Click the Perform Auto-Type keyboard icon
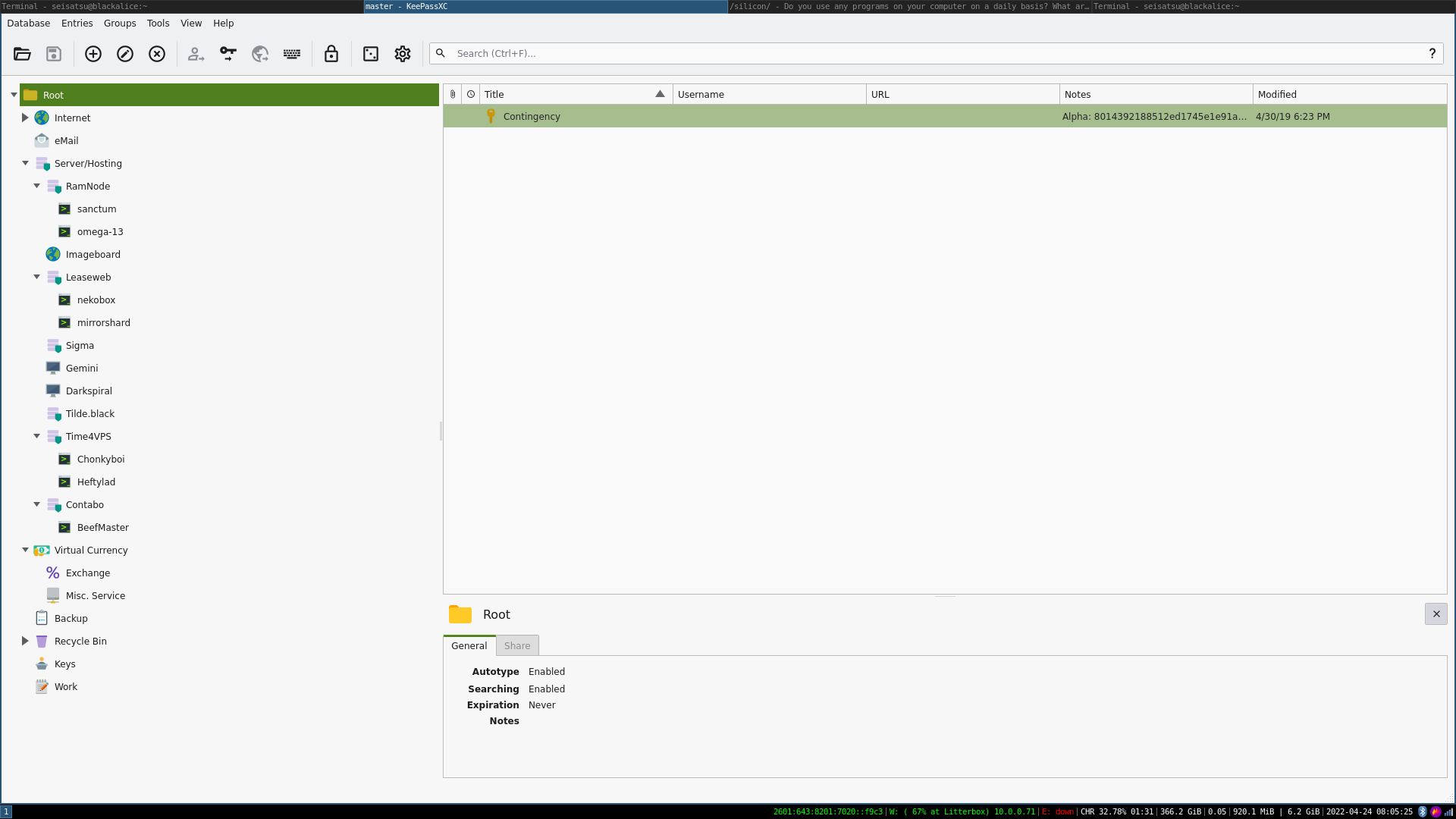This screenshot has height=819, width=1456. (x=292, y=54)
